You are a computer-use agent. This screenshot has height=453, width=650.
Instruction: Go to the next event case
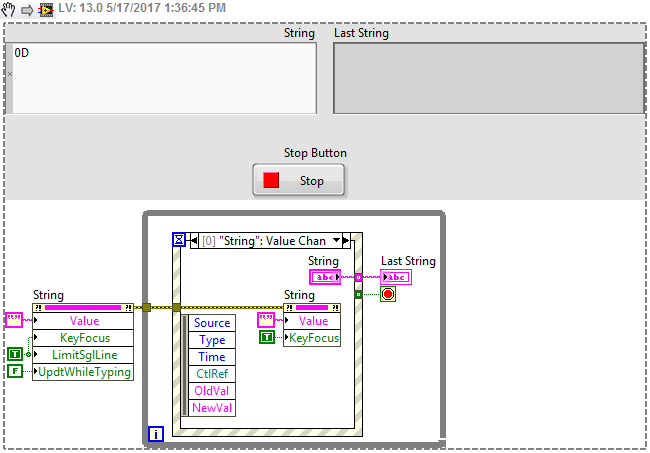coord(346,241)
